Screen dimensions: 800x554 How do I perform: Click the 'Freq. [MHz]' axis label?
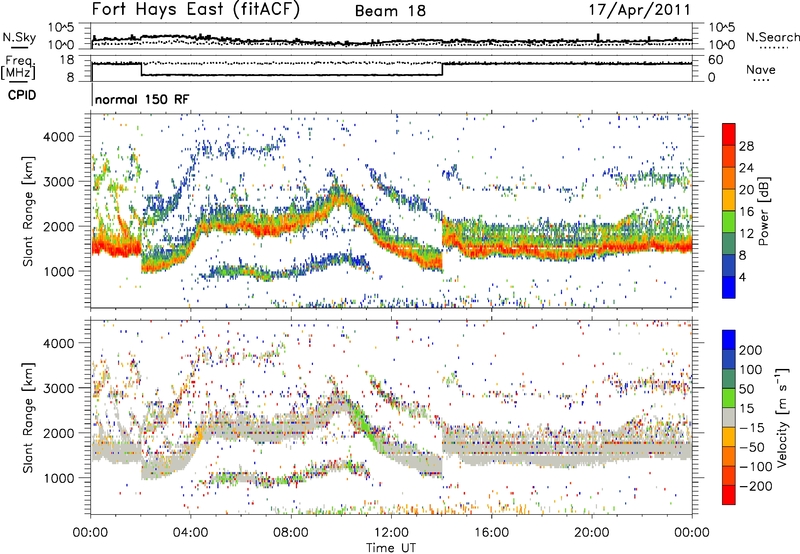coord(18,68)
